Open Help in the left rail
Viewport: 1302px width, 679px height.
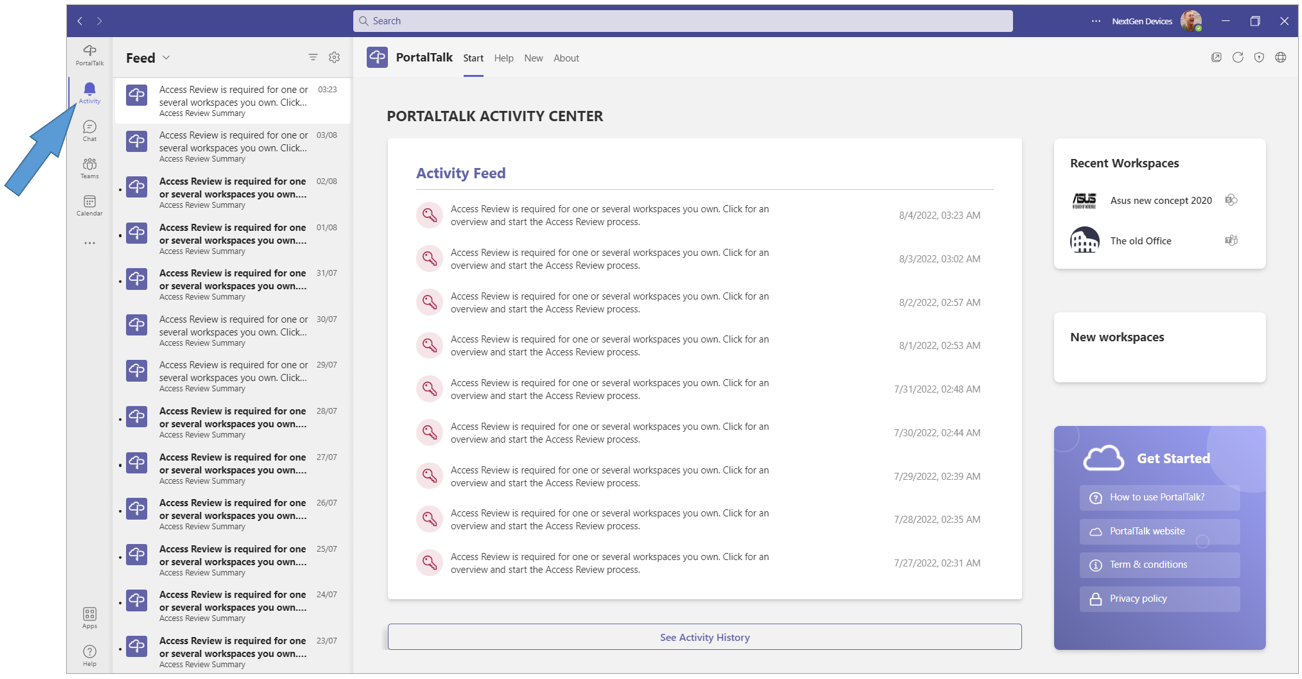[89, 655]
